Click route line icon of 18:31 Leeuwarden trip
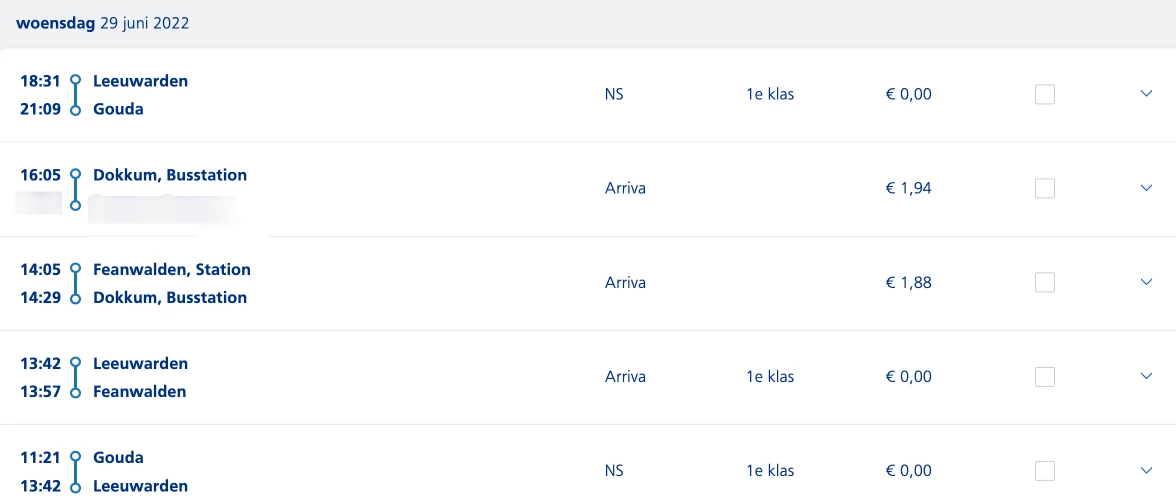 click(x=75, y=95)
